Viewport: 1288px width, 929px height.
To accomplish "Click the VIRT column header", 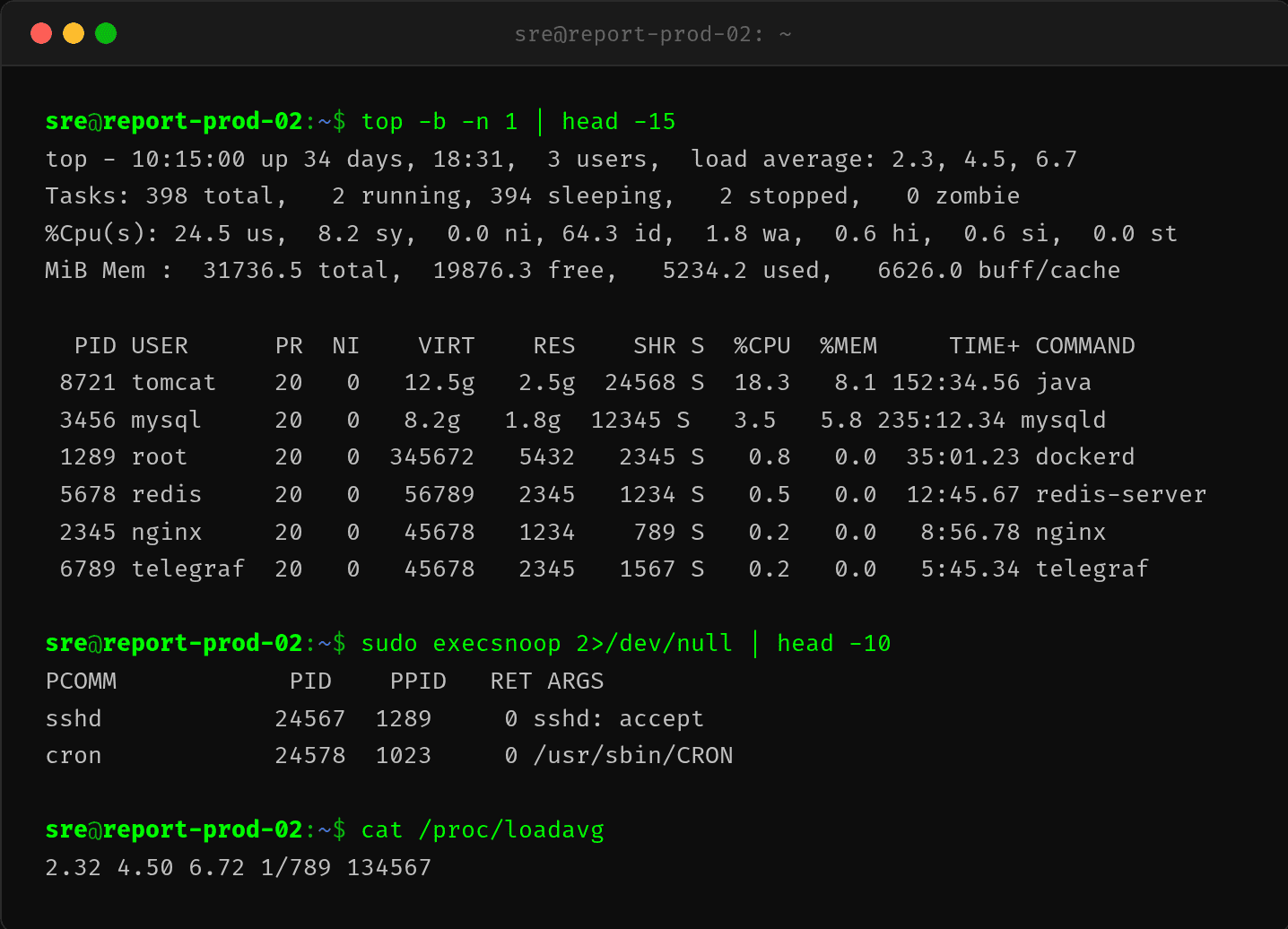I will (447, 346).
